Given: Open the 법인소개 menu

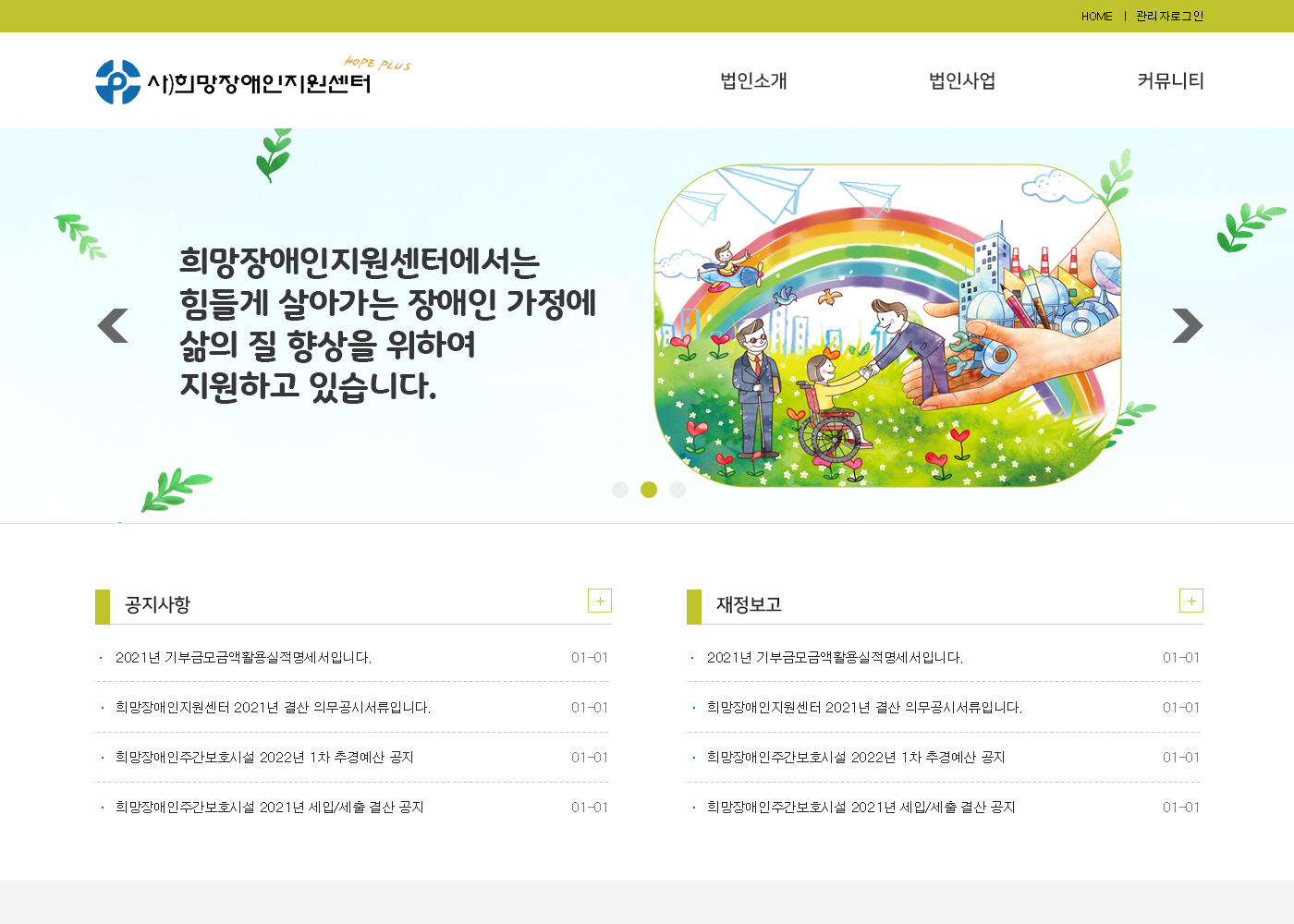Looking at the screenshot, I should [x=753, y=81].
